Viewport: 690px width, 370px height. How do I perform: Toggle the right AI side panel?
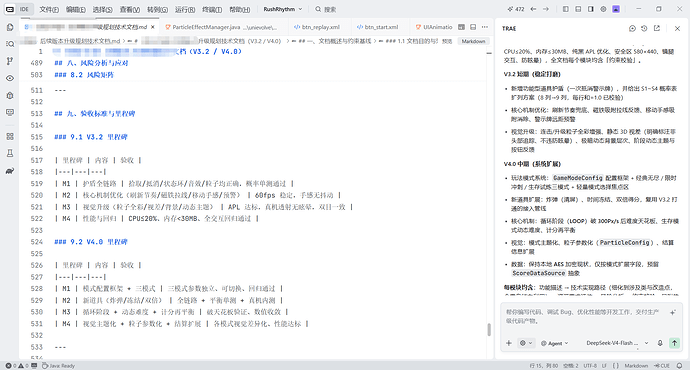pyautogui.click(x=591, y=9)
